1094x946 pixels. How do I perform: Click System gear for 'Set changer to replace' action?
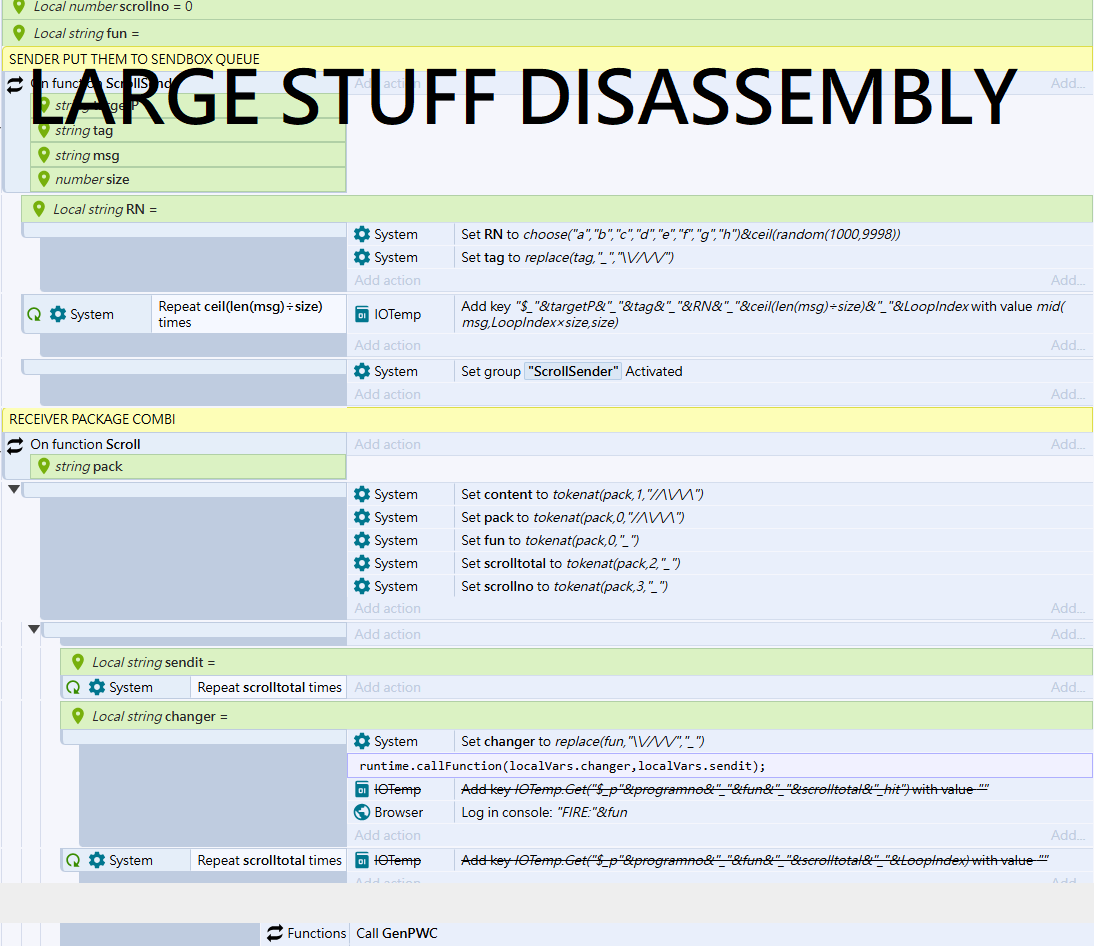tap(361, 741)
